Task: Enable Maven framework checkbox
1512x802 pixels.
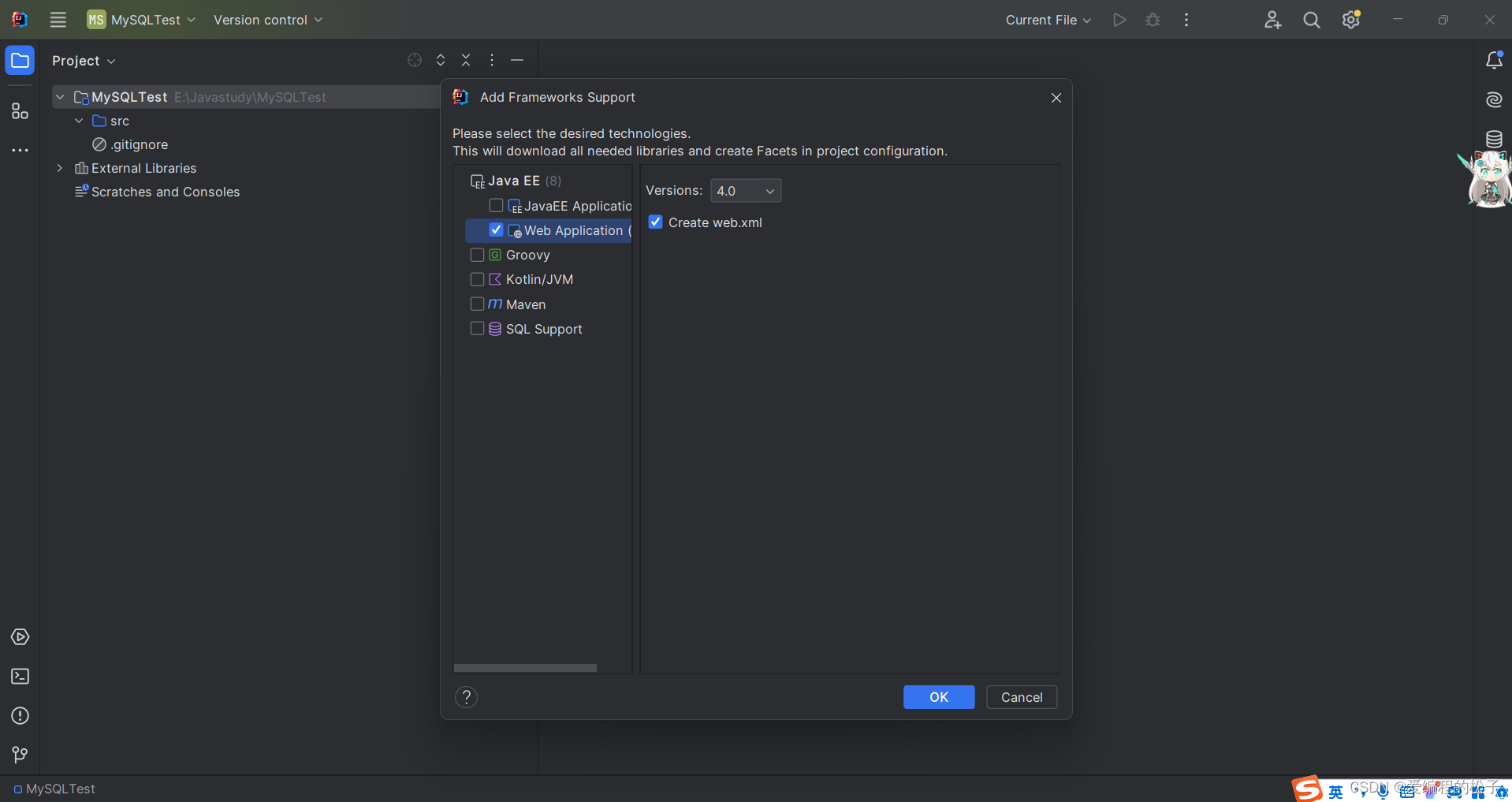Action: tap(477, 304)
